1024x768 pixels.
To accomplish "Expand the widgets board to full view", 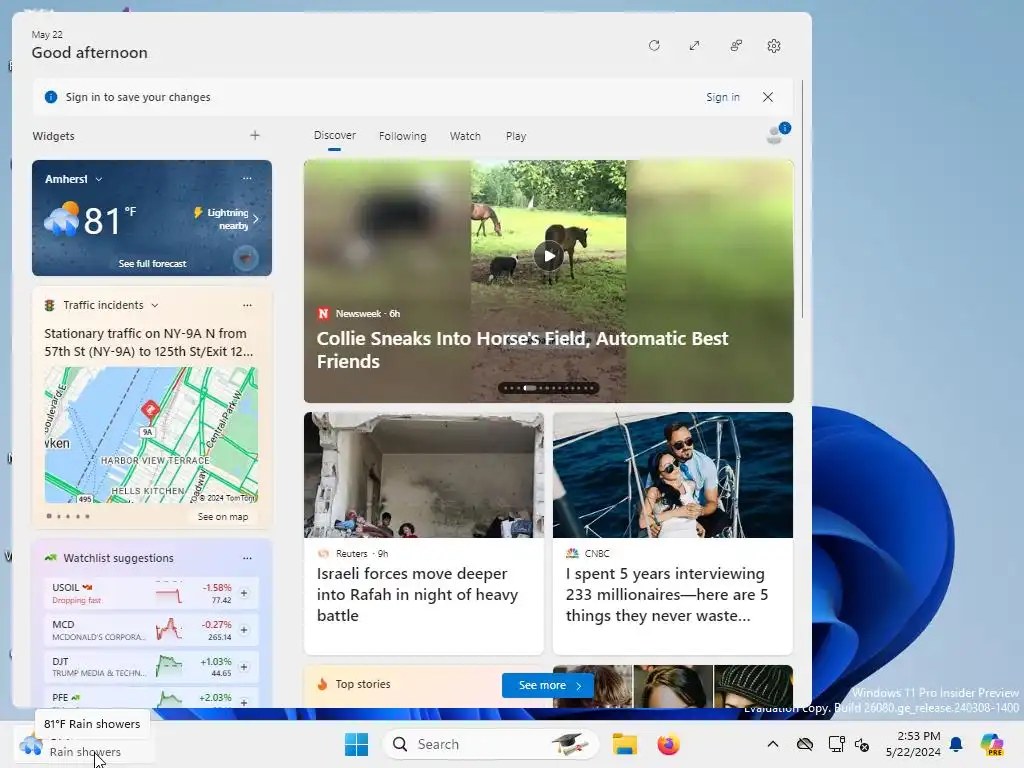I will point(694,46).
